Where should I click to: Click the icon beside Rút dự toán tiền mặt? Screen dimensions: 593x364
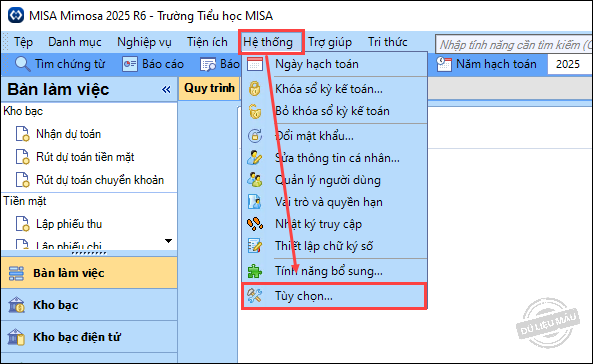pos(22,157)
